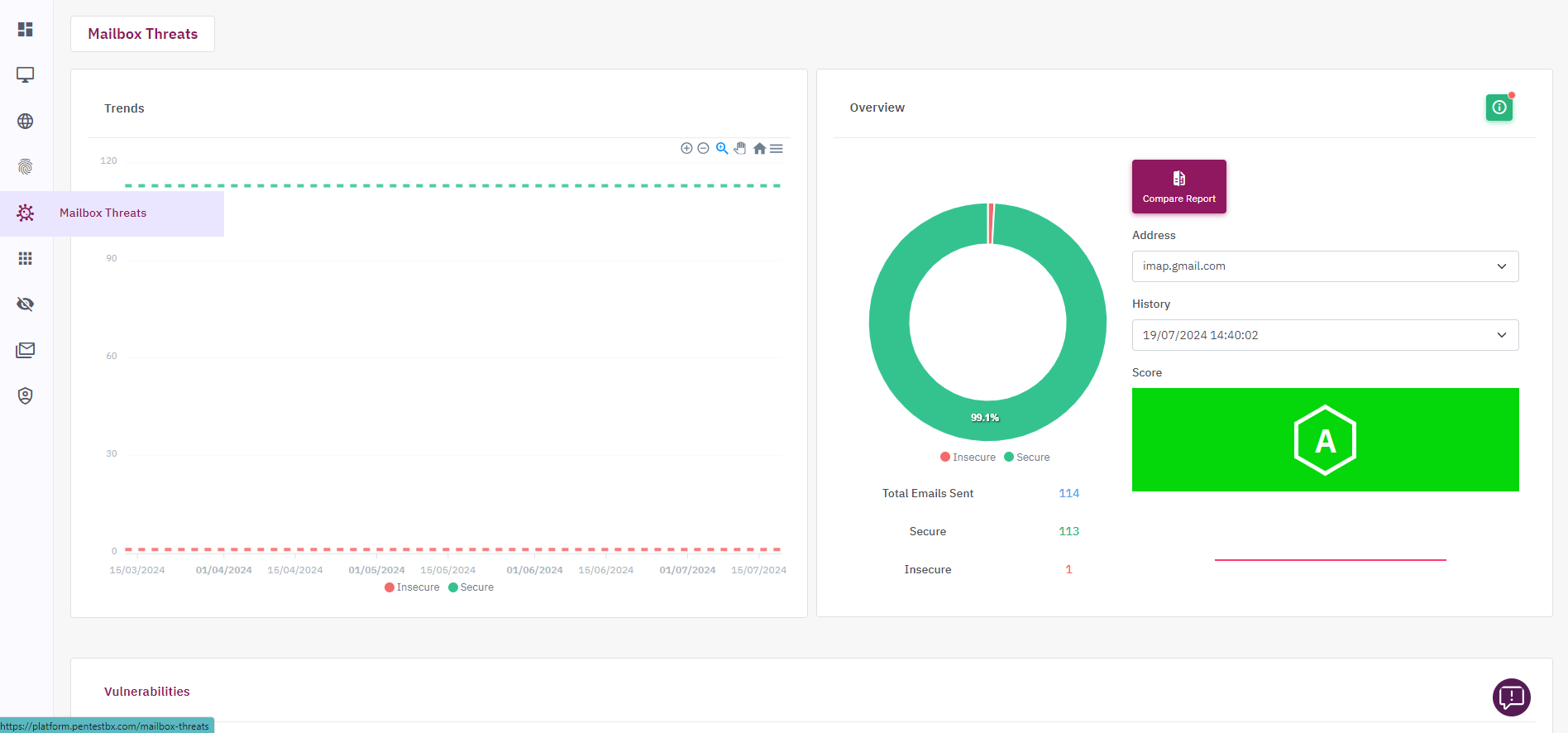Screen dimensions: 1568x733
Task: Open the monitor icon in sidebar
Action: click(26, 75)
